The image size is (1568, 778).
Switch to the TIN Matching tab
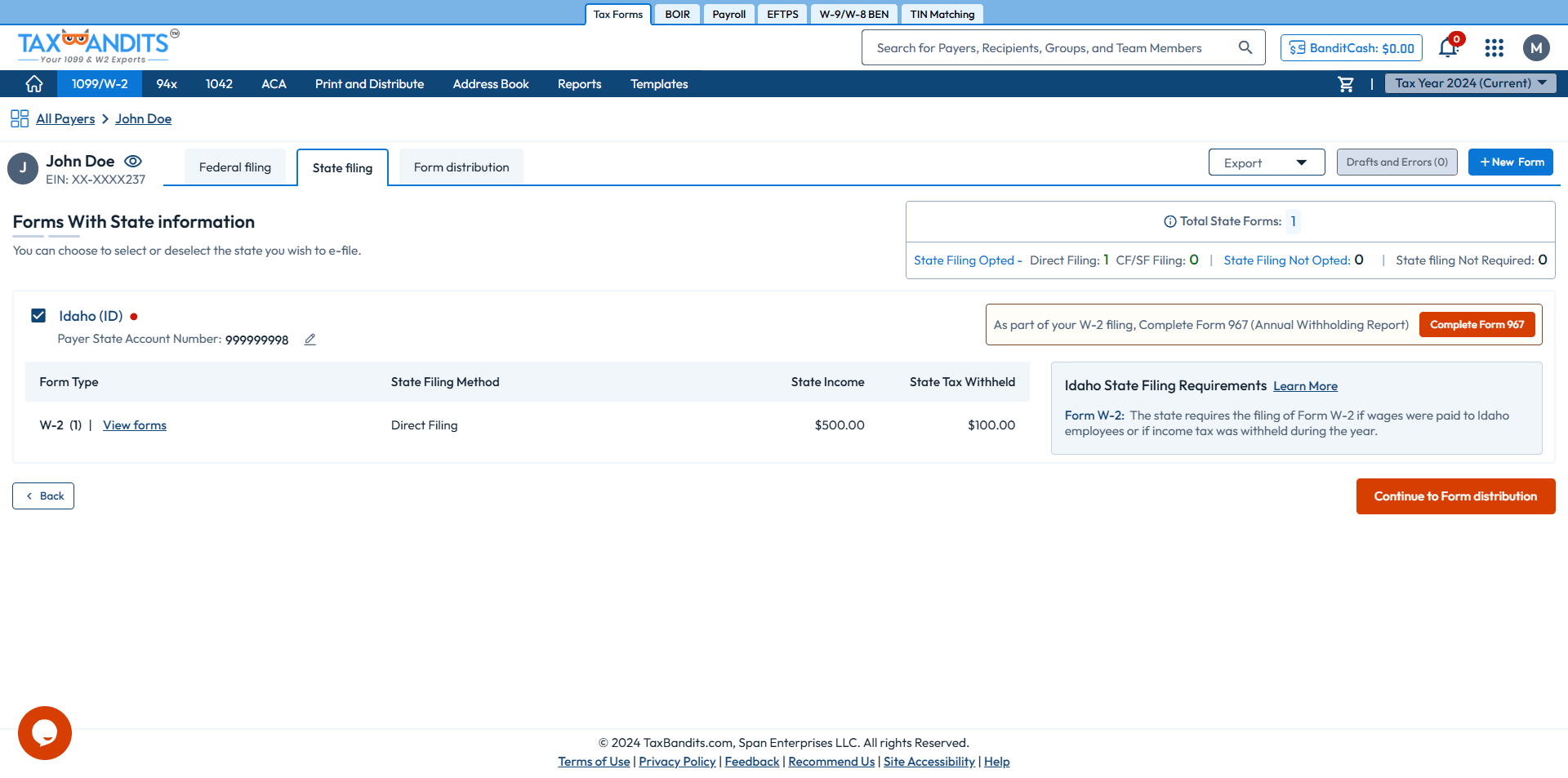942,14
